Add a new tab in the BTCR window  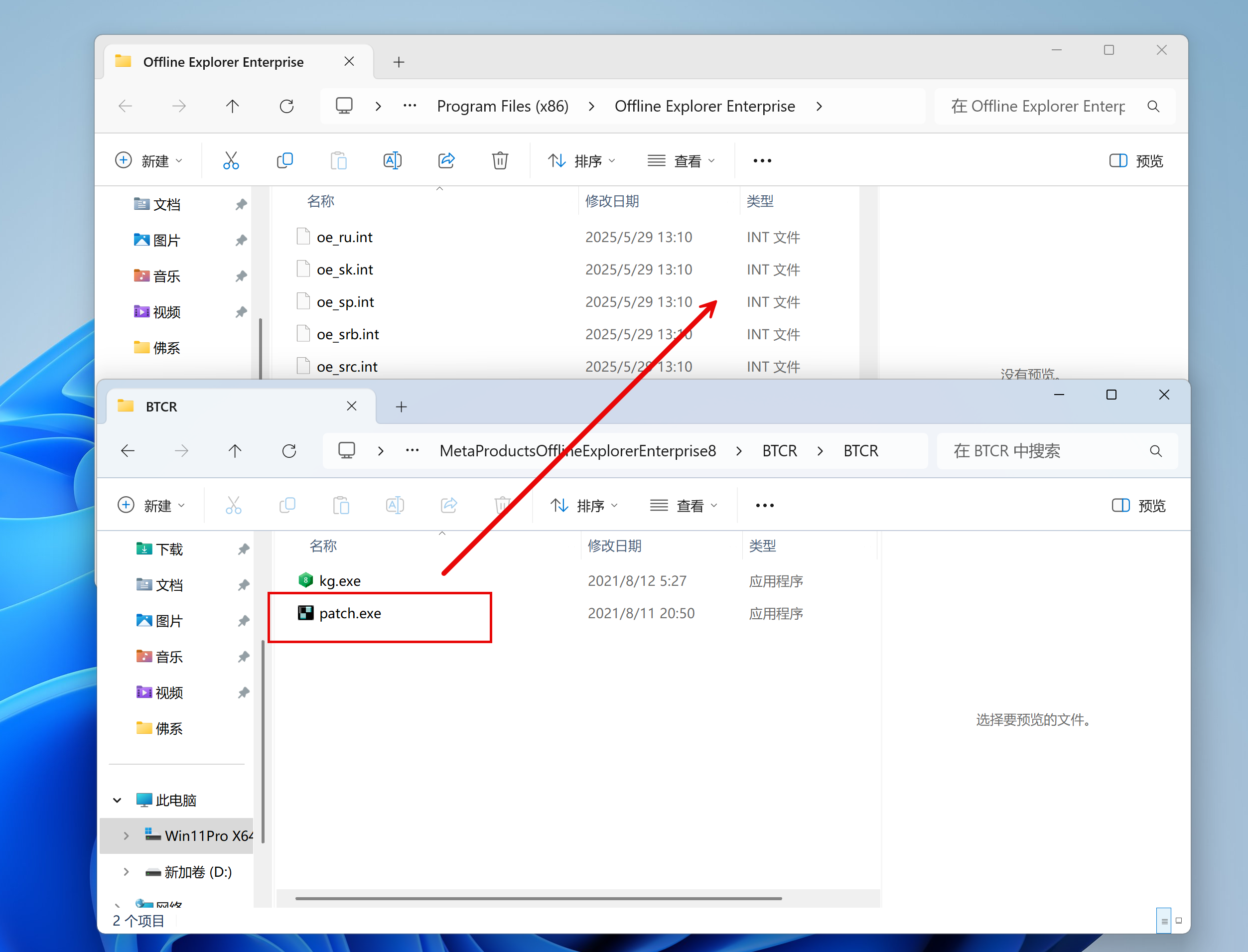point(401,407)
